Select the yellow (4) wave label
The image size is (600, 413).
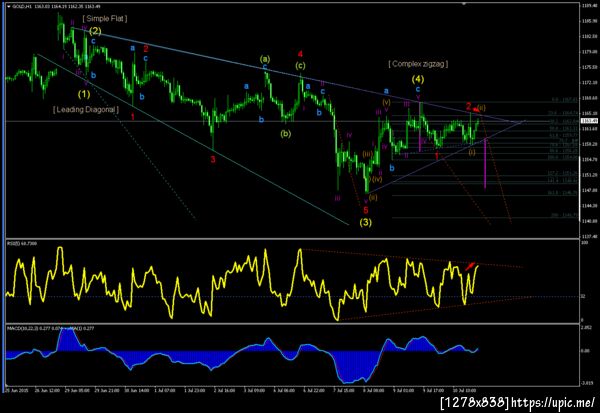coord(418,79)
